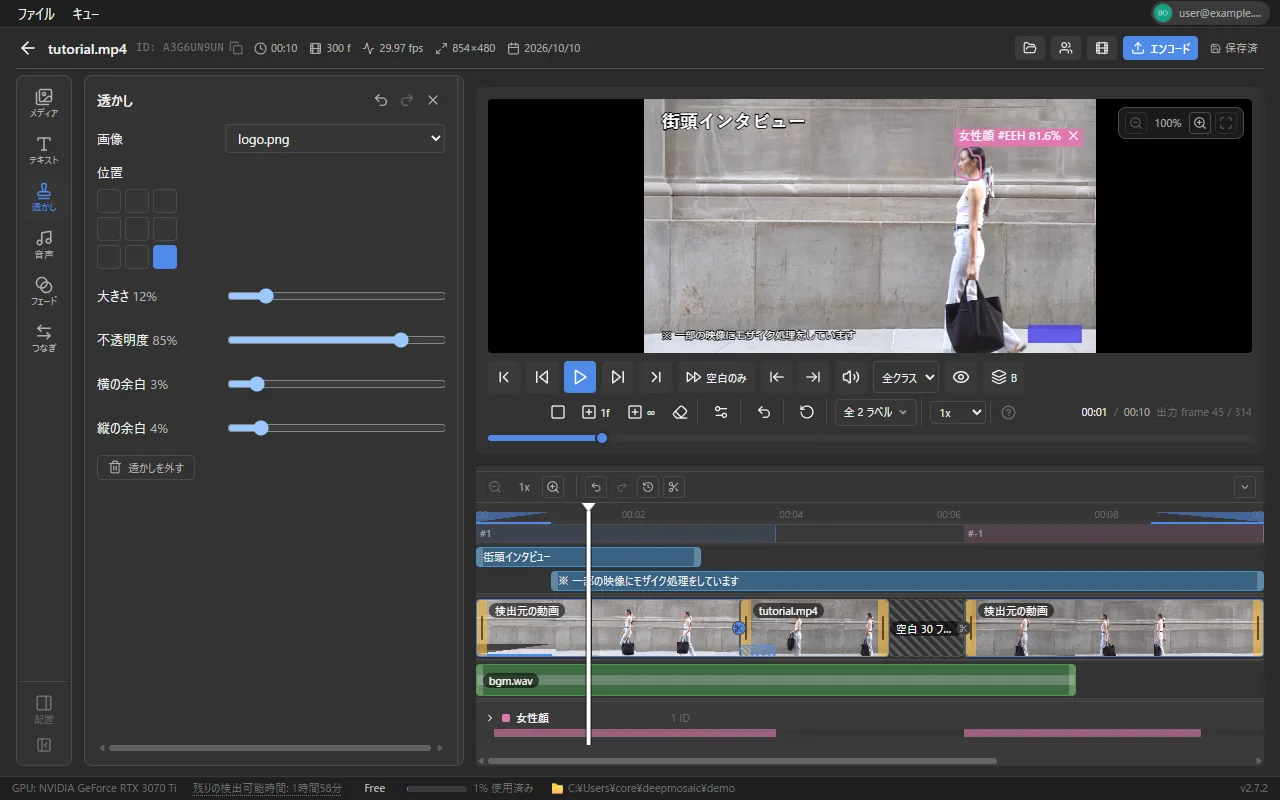Toggle the layers B button
This screenshot has height=800, width=1280.
coord(1004,377)
